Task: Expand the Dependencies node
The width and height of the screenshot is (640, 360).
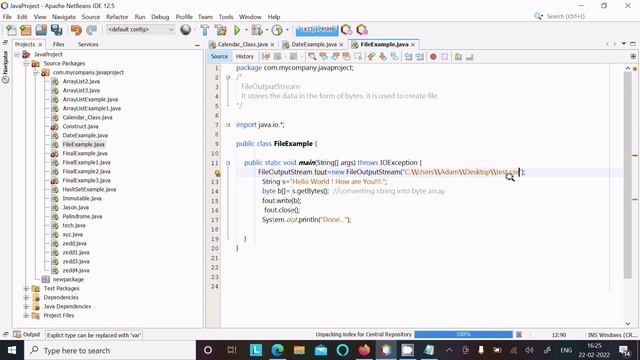Action: [x=26, y=298]
